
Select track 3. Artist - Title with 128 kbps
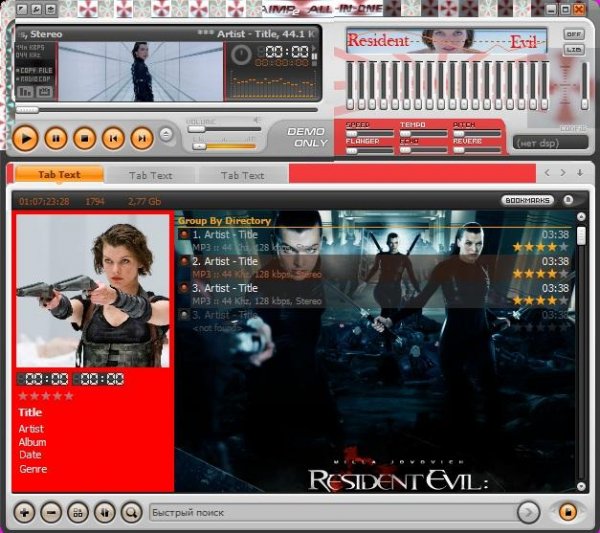tap(375, 295)
